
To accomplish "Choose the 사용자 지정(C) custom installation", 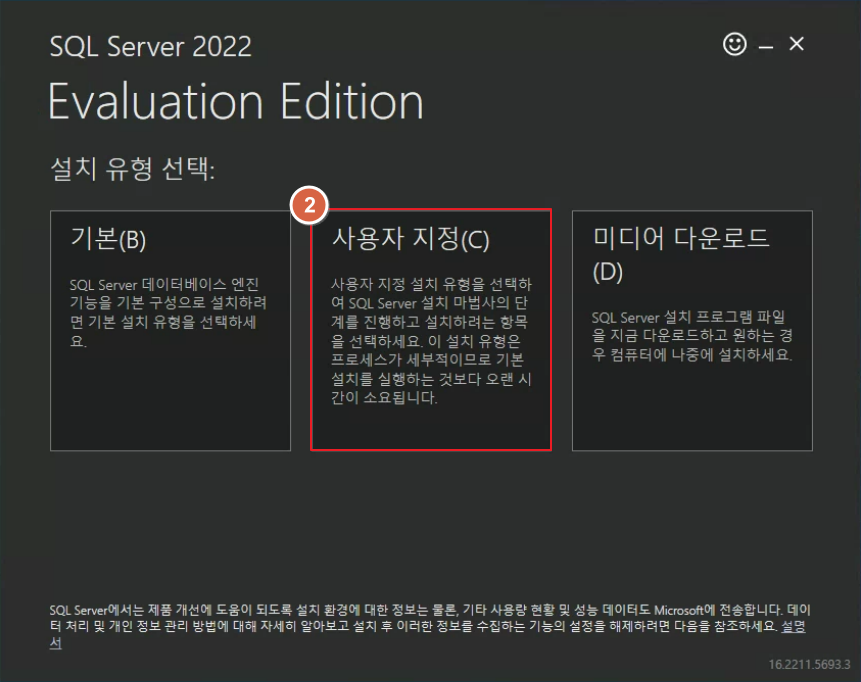I will (431, 330).
